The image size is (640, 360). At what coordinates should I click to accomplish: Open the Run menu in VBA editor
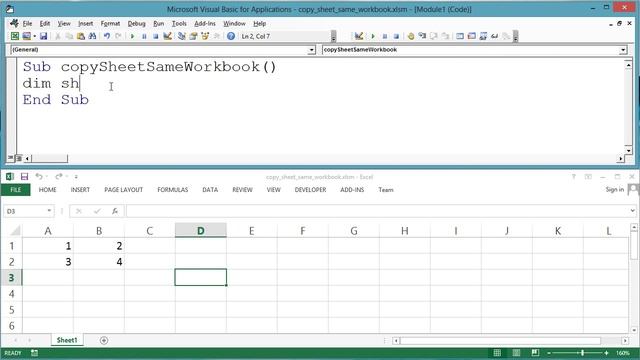(158, 24)
